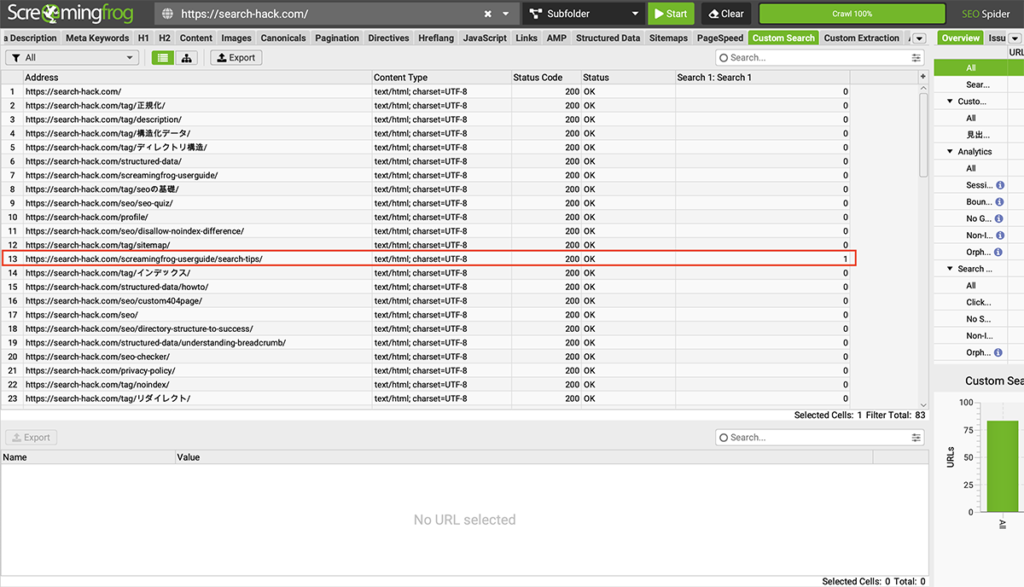This screenshot has width=1024, height=587.
Task: Open the URL history dropdown arrow
Action: pos(505,14)
